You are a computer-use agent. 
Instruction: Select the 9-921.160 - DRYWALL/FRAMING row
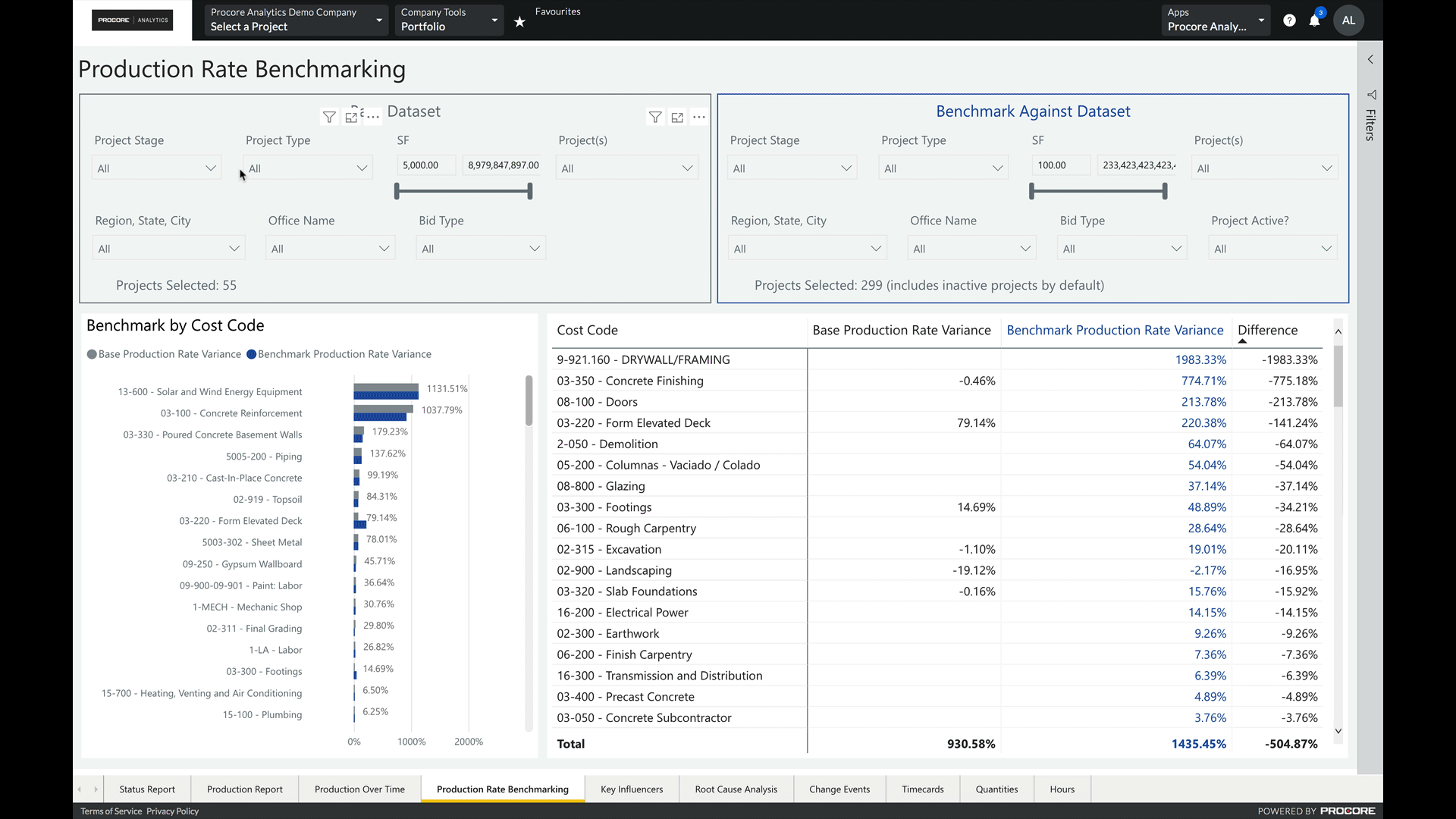tap(937, 360)
